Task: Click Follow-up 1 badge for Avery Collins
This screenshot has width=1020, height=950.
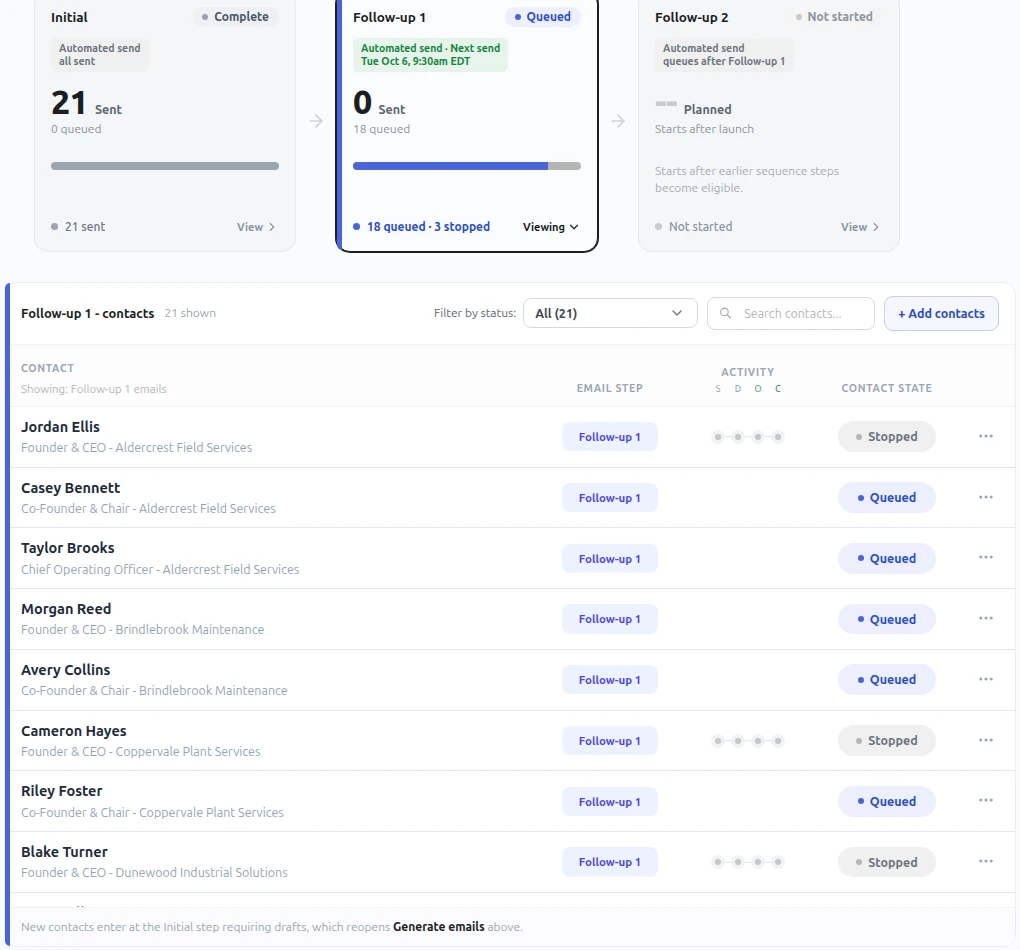Action: click(x=610, y=680)
